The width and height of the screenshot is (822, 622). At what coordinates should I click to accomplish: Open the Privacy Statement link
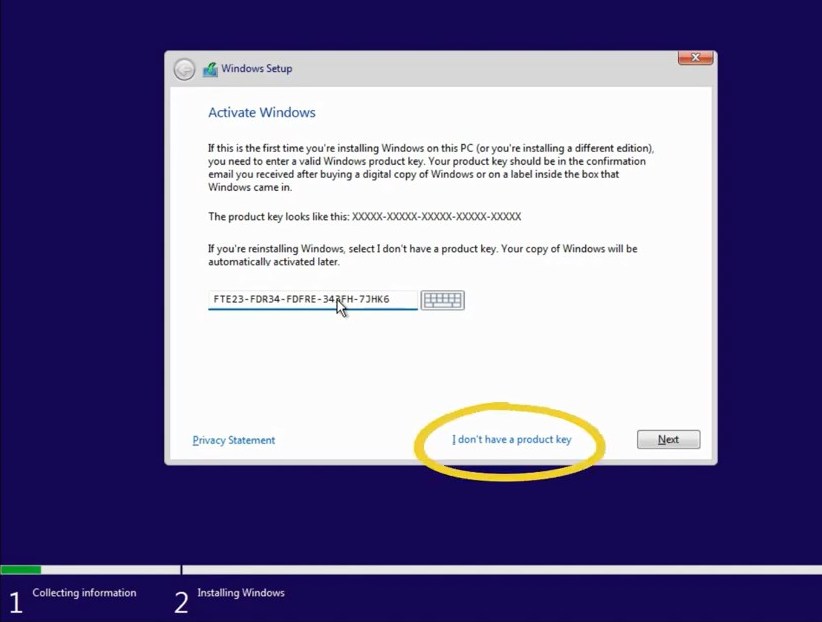click(x=234, y=440)
